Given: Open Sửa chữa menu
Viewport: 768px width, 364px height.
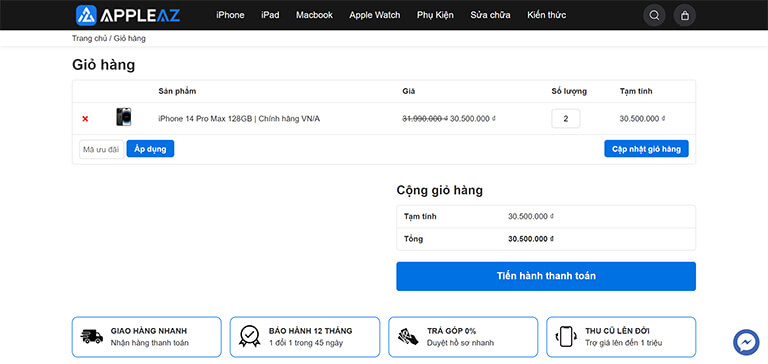Looking at the screenshot, I should tap(490, 15).
